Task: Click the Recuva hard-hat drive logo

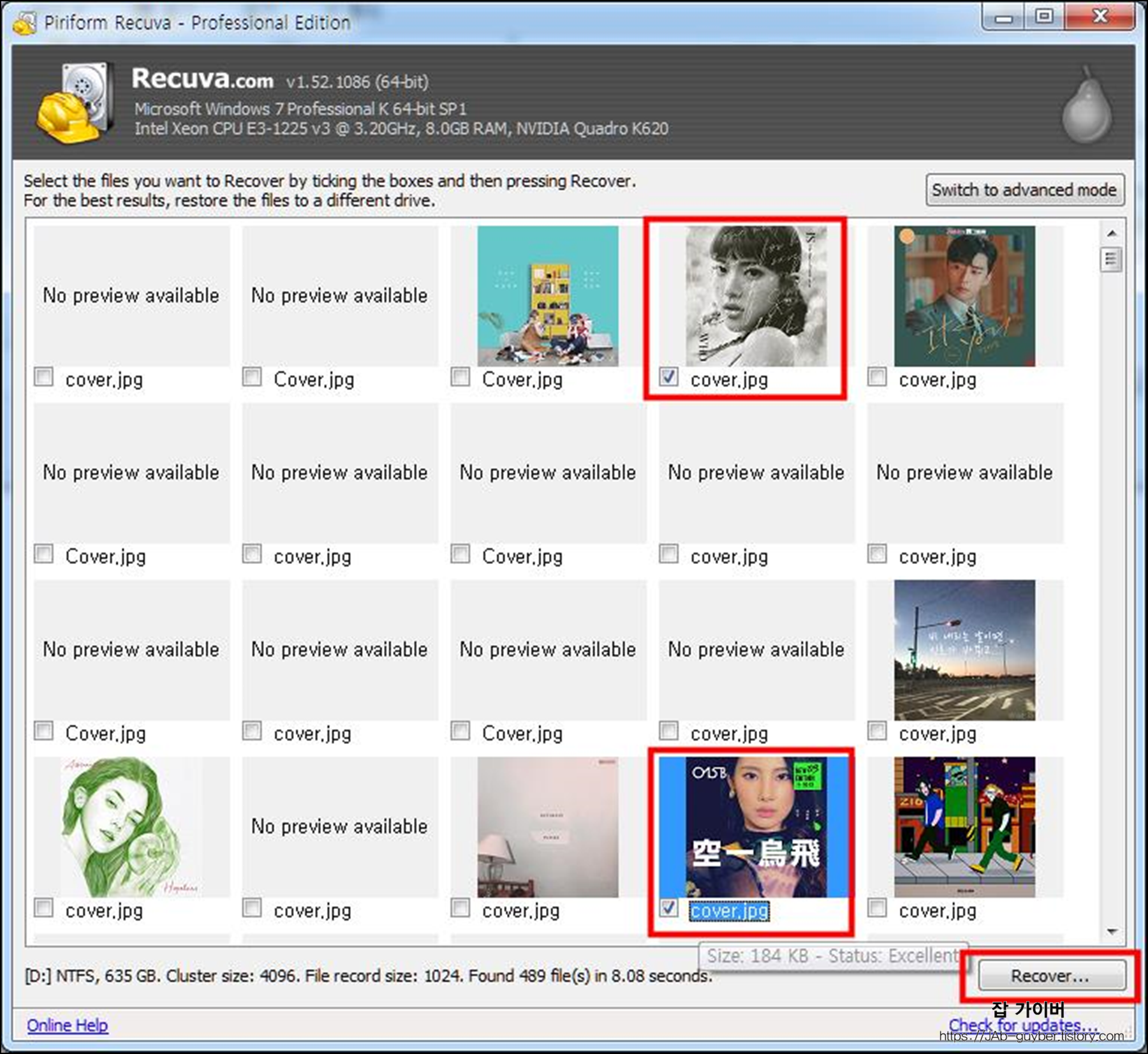Action: (75, 102)
